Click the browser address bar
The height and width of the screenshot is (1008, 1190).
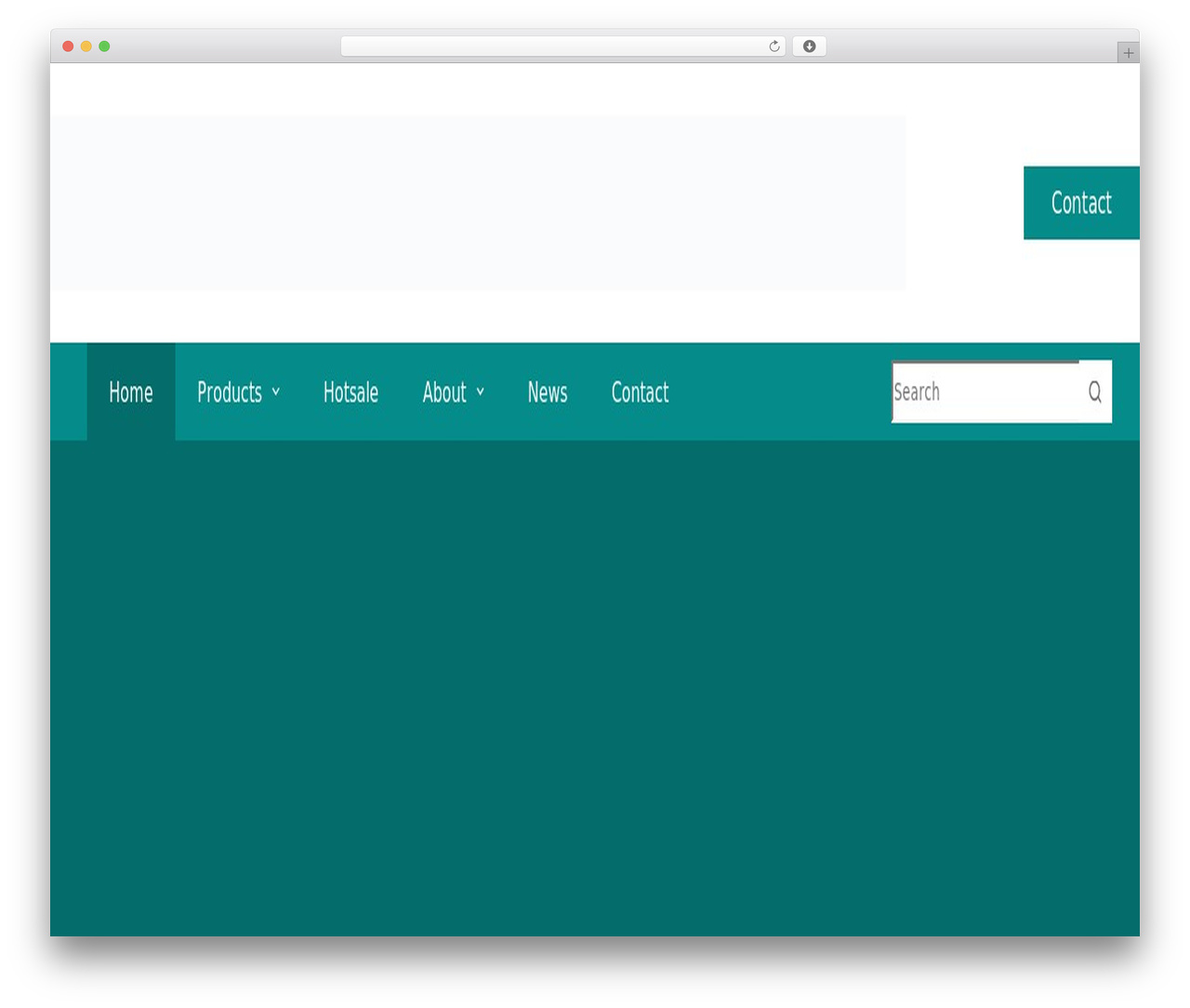pyautogui.click(x=562, y=46)
